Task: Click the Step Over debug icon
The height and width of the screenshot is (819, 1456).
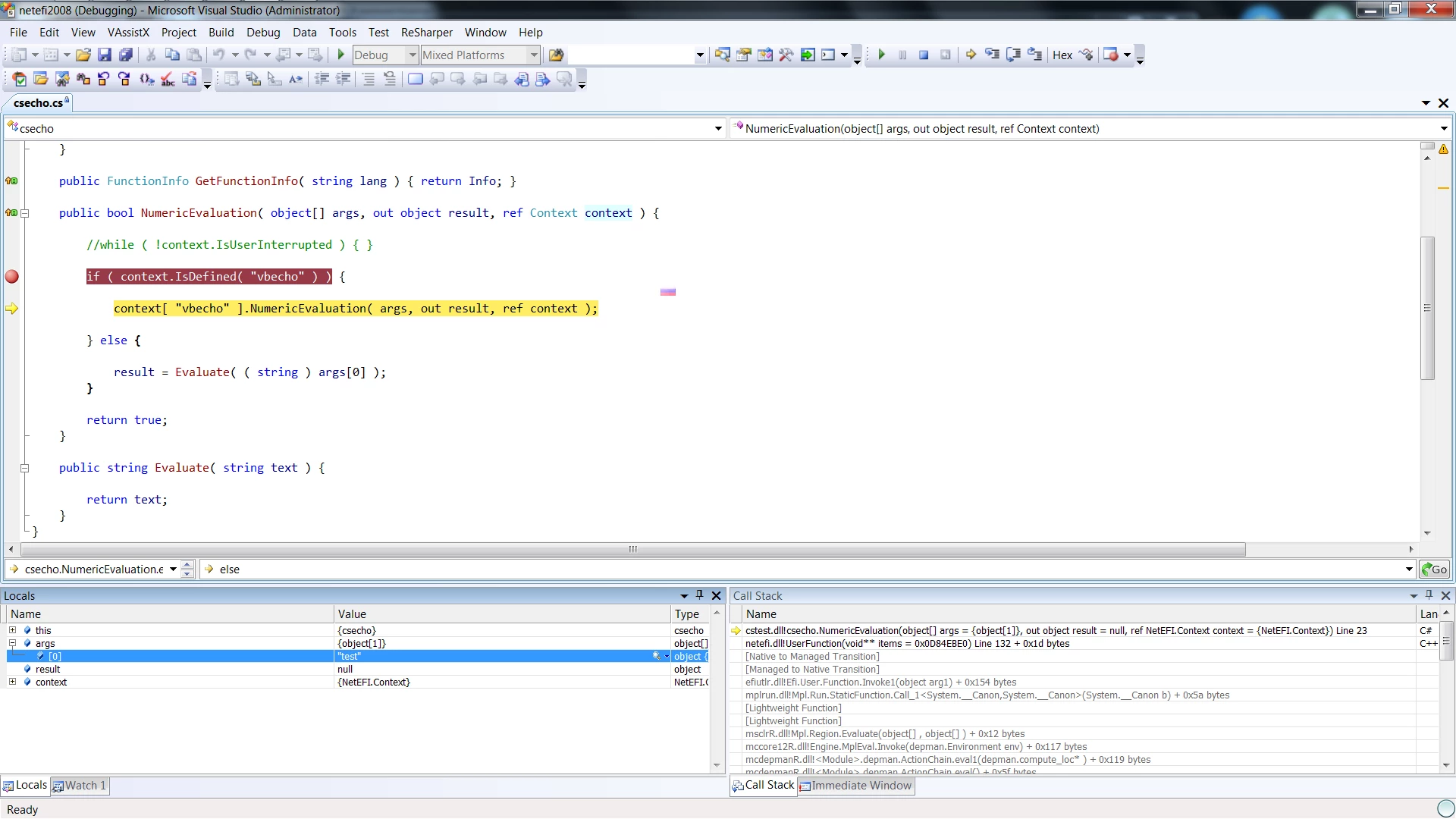Action: click(x=1013, y=55)
